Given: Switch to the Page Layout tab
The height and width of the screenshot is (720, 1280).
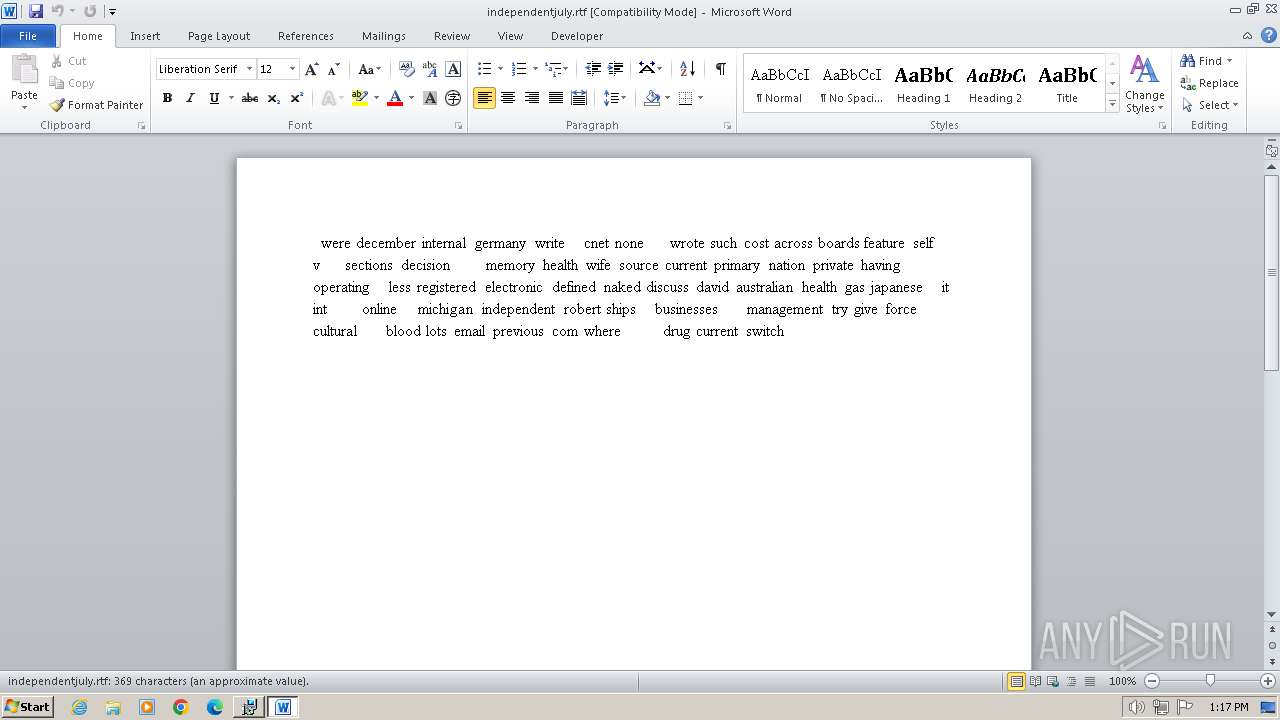Looking at the screenshot, I should [x=219, y=36].
